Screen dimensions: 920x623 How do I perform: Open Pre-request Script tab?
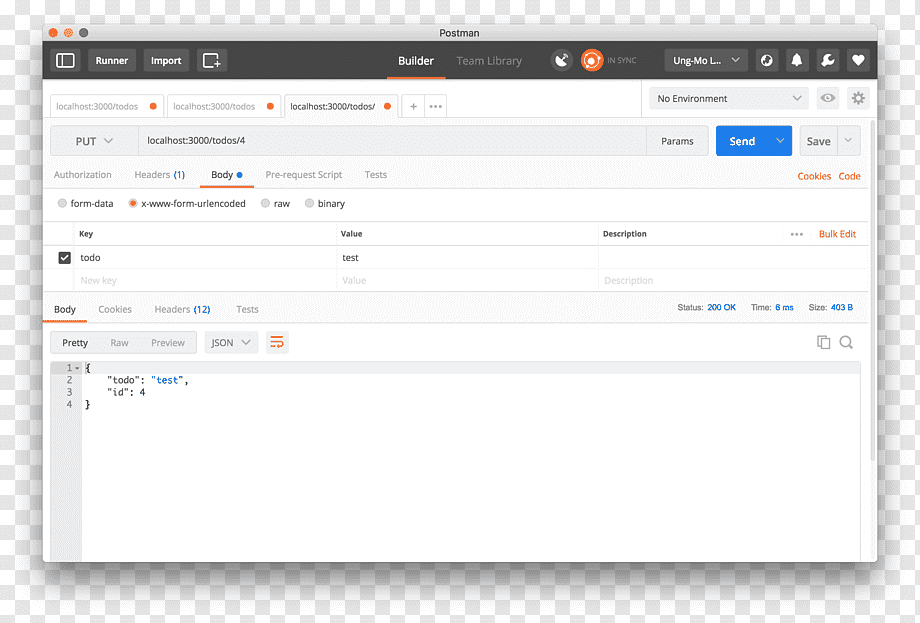click(303, 175)
